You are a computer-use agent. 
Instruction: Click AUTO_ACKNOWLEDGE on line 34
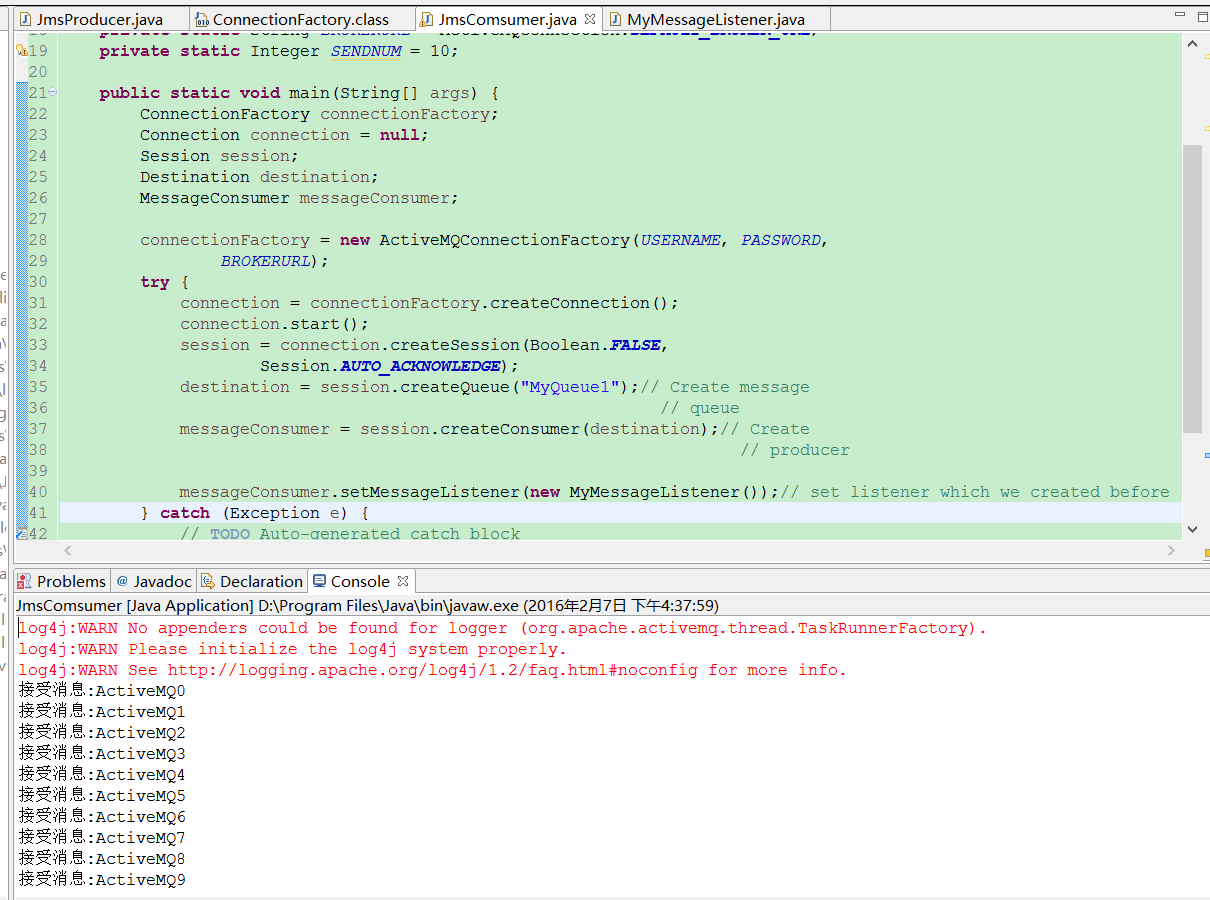(x=420, y=366)
